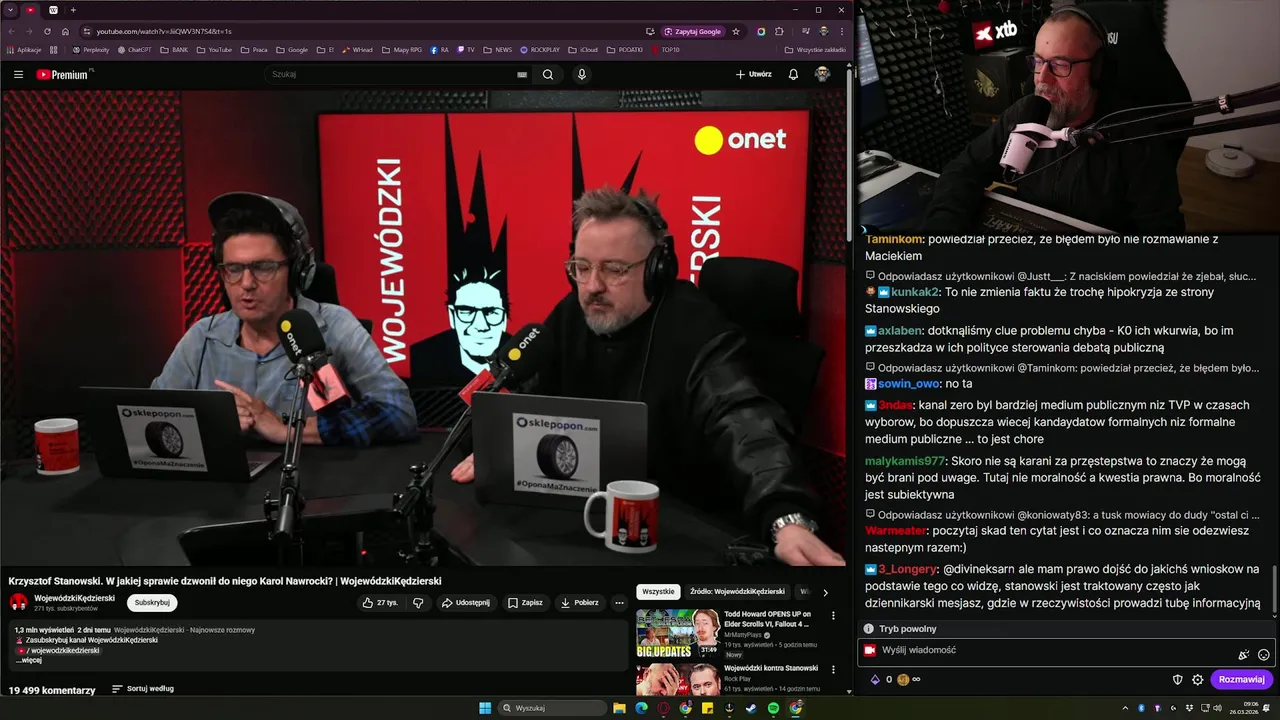Open the Sortuj według comments sorting
This screenshot has height=720, width=1280.
point(142,689)
